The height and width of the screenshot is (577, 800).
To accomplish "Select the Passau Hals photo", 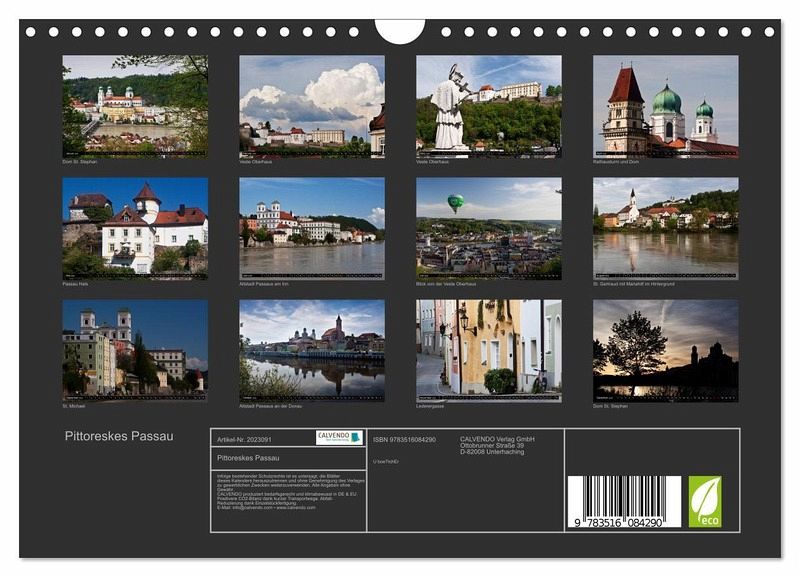I will pyautogui.click(x=135, y=228).
